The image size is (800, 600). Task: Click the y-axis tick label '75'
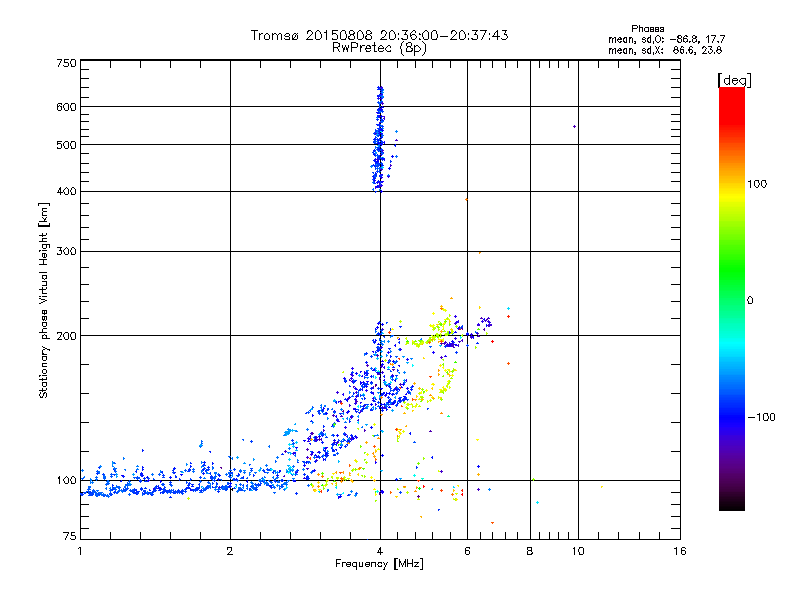pos(70,536)
